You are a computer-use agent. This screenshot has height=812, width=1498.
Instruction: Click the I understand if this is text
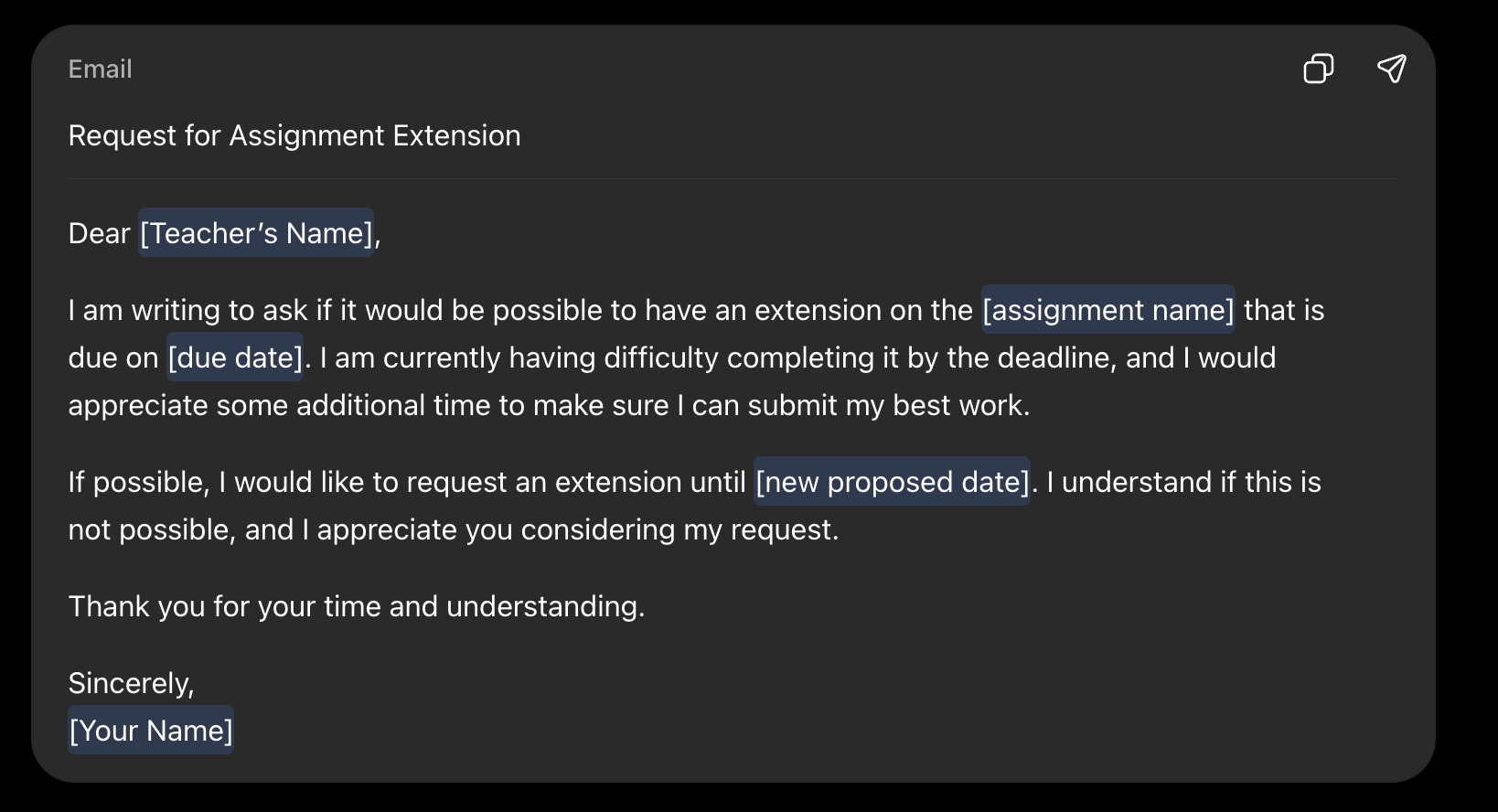[x=1184, y=482]
